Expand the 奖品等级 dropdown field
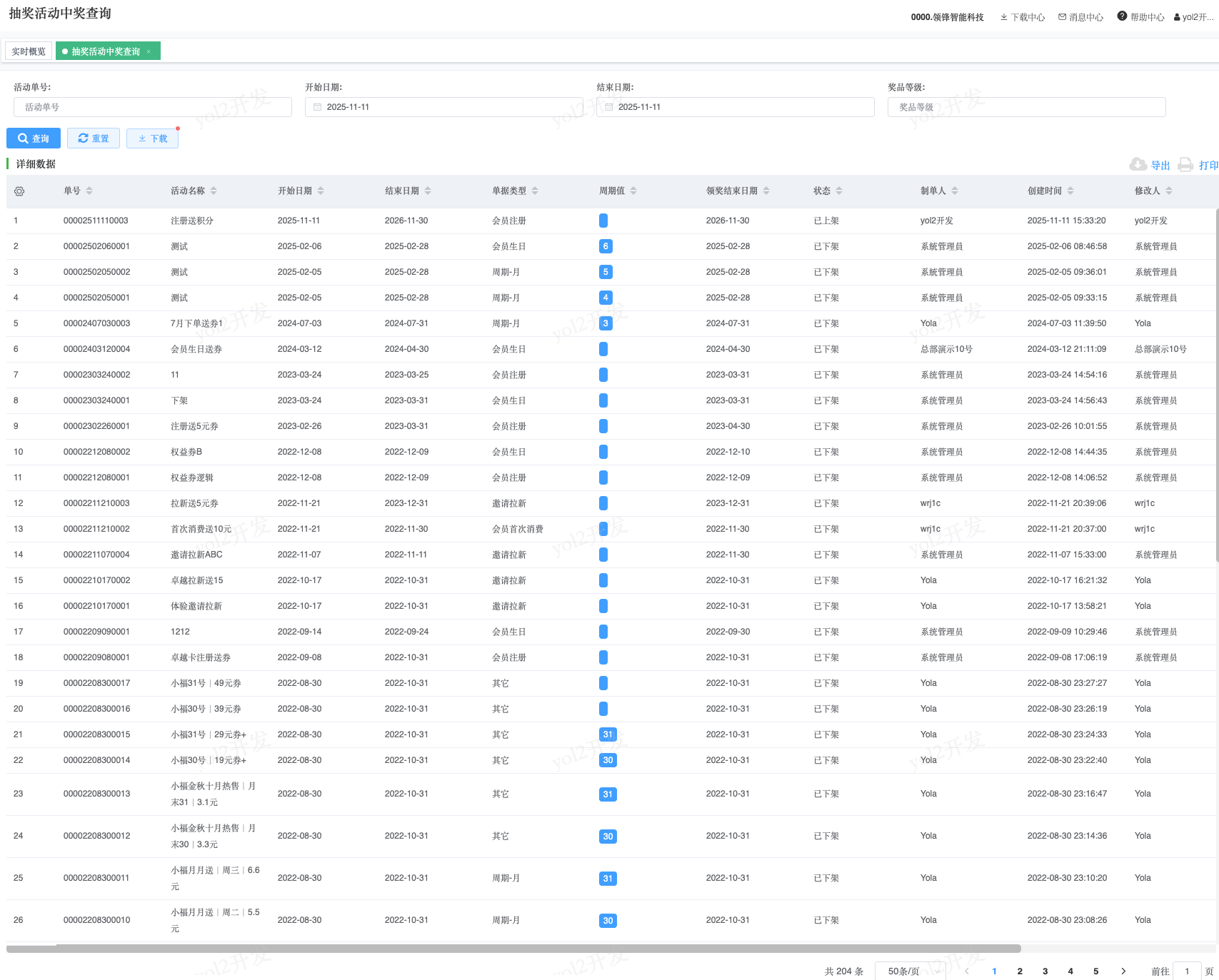Image resolution: width=1219 pixels, height=980 pixels. click(1026, 107)
